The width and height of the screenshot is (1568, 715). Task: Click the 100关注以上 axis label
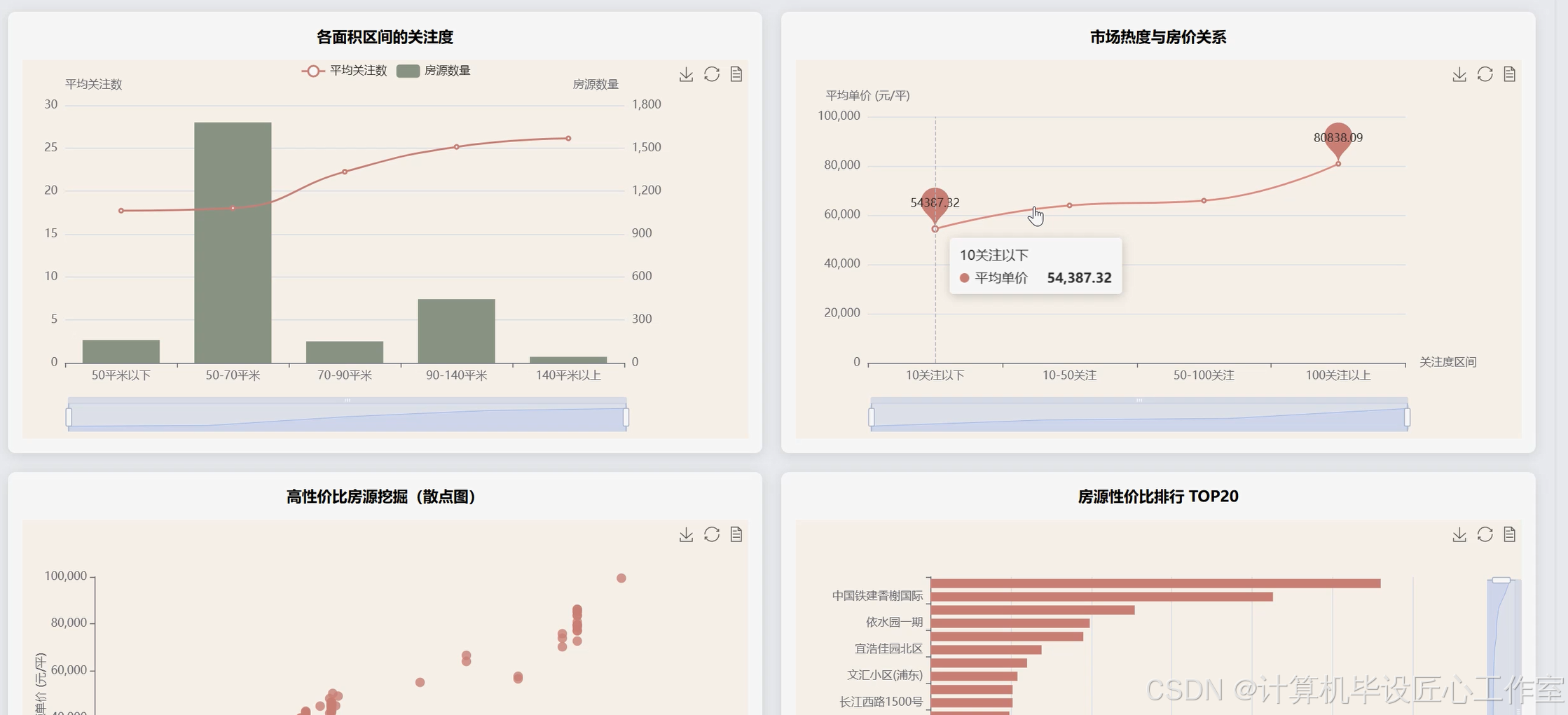[x=1337, y=375]
